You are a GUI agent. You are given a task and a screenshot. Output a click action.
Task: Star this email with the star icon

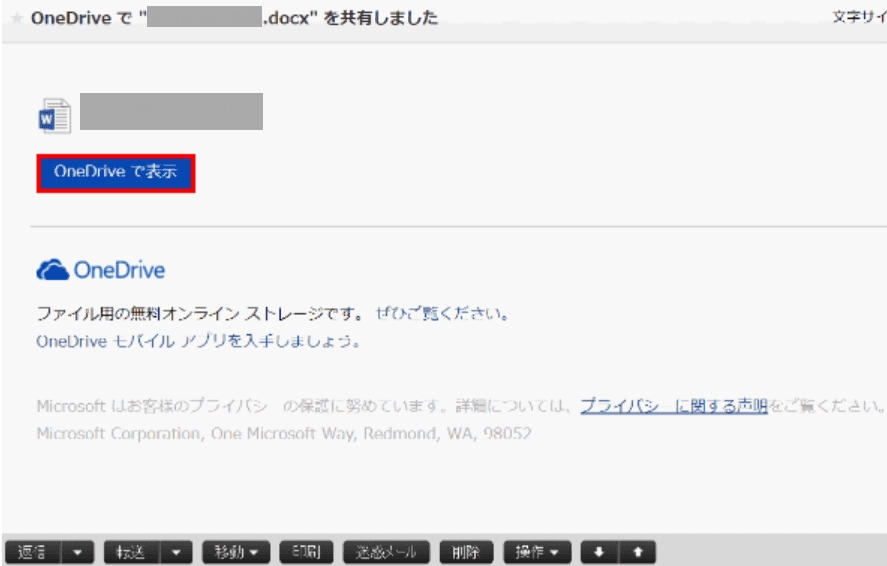coord(17,18)
